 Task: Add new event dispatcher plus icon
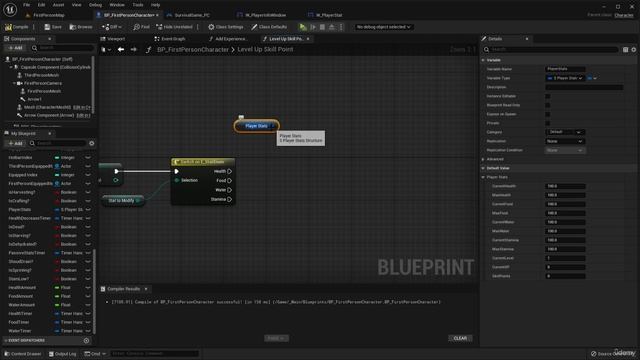pos(86,340)
